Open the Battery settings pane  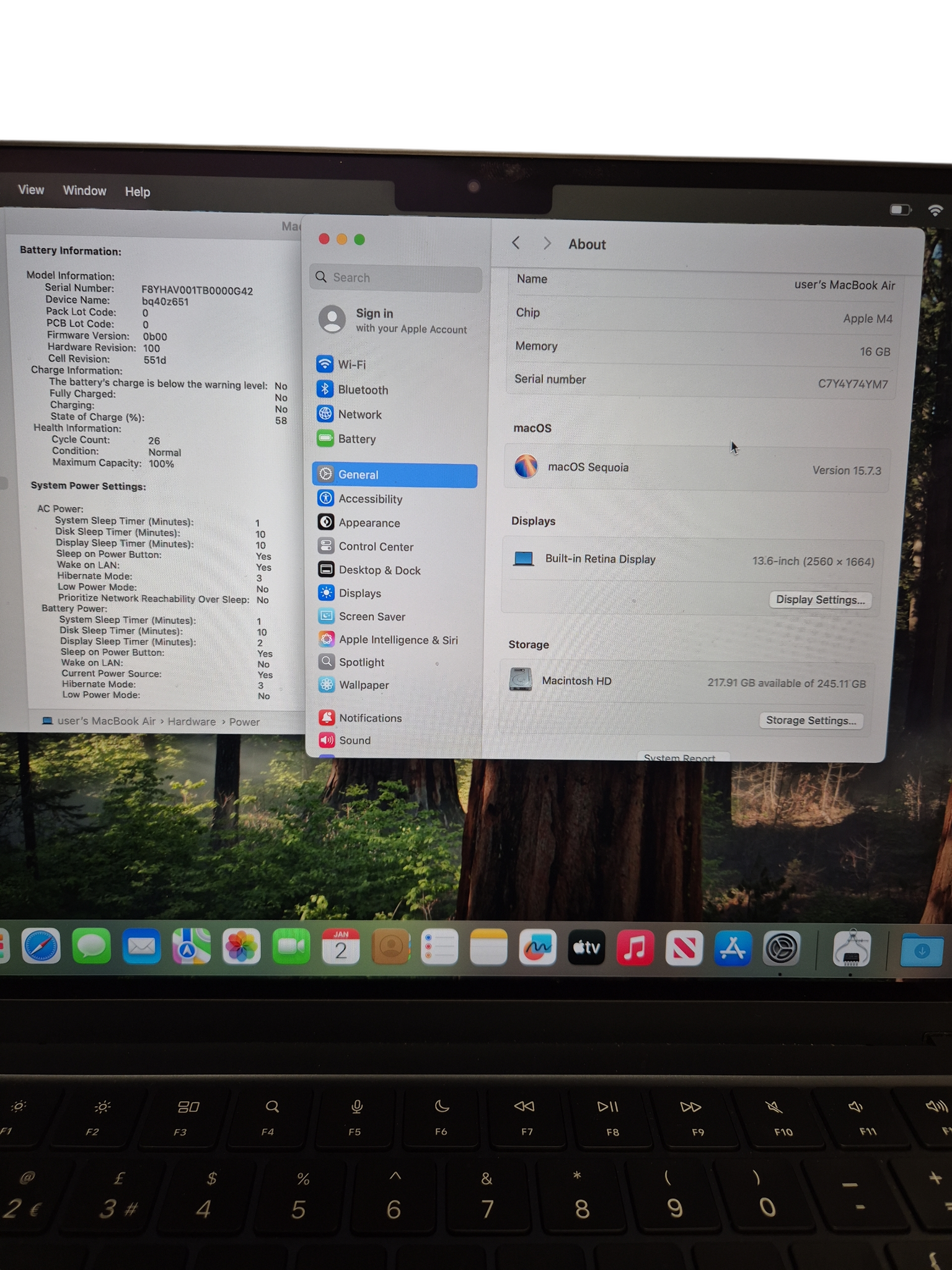tap(356, 439)
